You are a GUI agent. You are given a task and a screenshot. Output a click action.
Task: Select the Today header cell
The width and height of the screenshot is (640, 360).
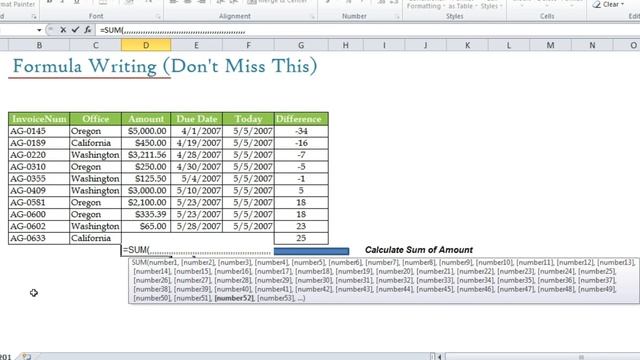[248, 119]
